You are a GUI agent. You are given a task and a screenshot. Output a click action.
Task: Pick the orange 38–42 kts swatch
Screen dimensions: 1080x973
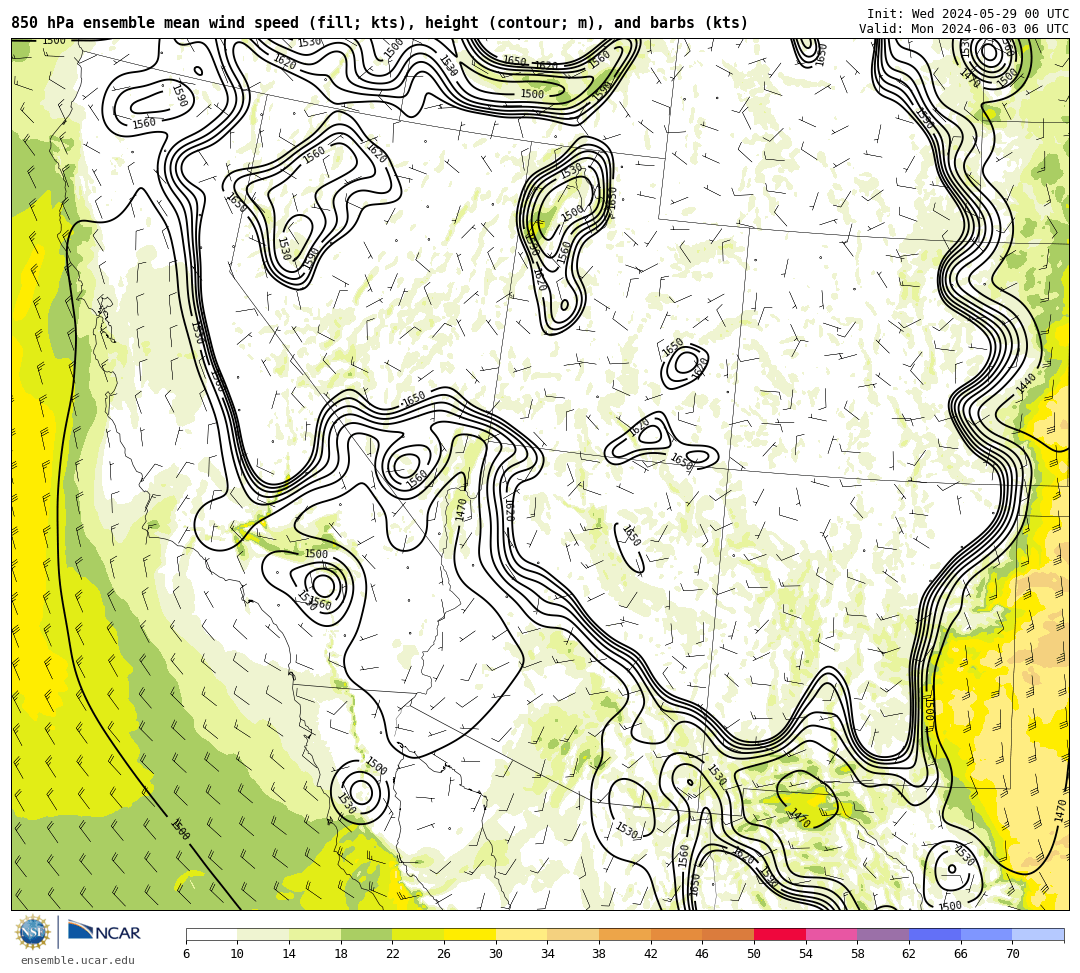(x=625, y=934)
